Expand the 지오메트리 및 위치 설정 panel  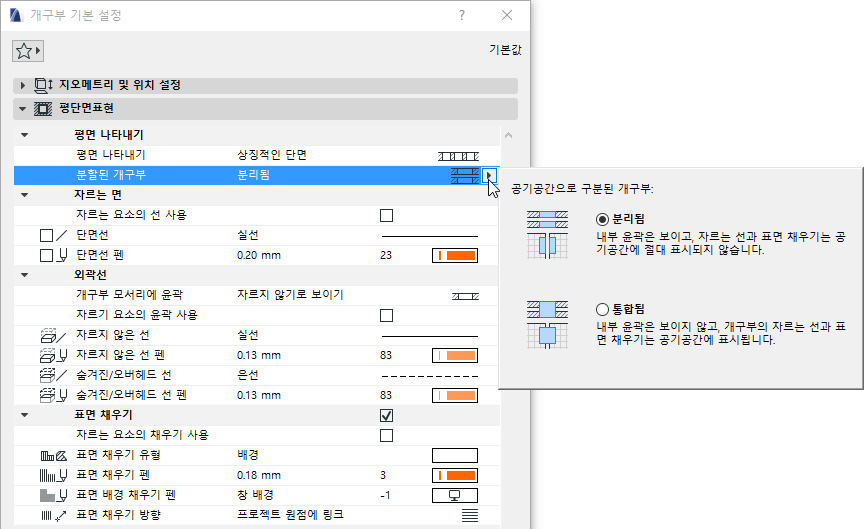coord(23,85)
